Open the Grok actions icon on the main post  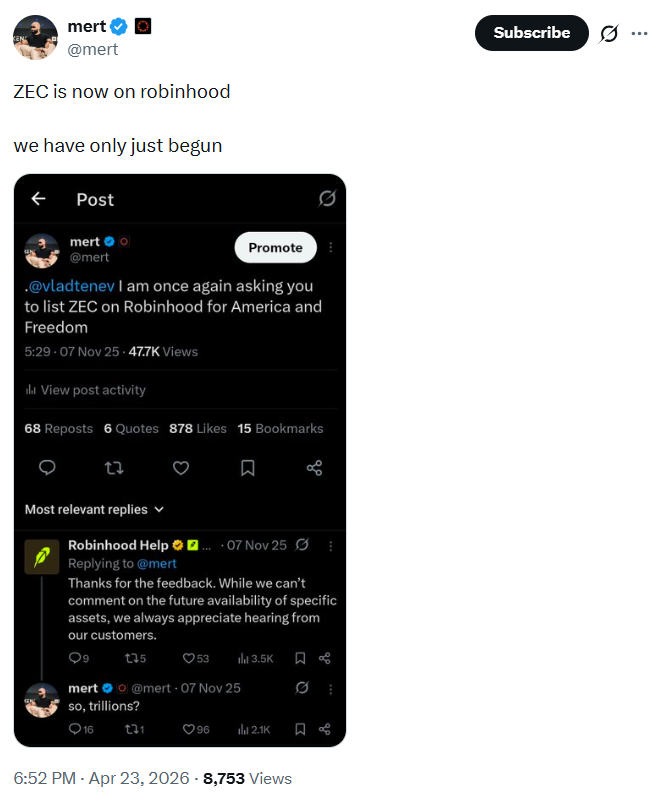click(x=609, y=33)
